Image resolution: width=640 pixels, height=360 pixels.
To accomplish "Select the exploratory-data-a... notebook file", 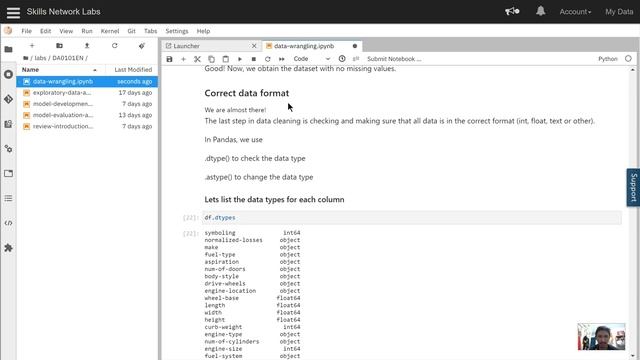I will 87,93.
